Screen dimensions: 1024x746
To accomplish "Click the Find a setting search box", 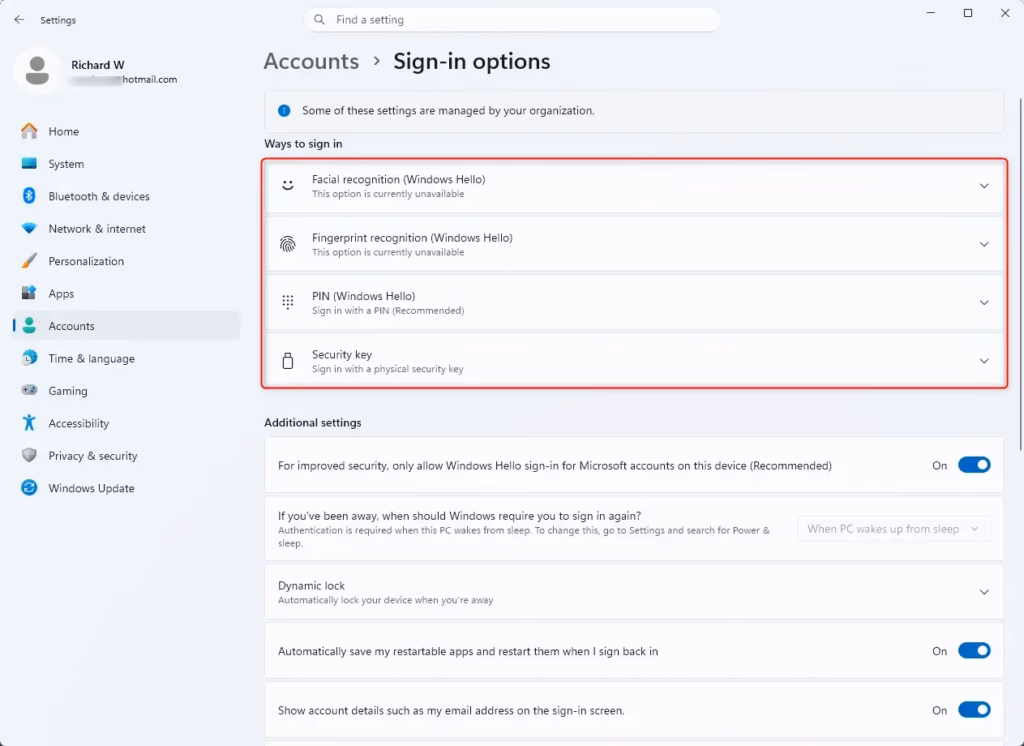I will pyautogui.click(x=512, y=20).
